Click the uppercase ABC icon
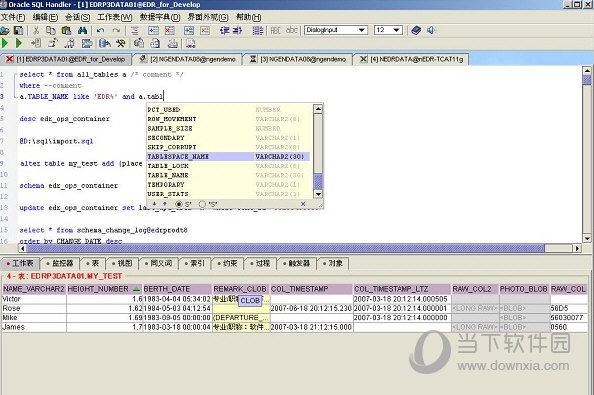 (275, 30)
